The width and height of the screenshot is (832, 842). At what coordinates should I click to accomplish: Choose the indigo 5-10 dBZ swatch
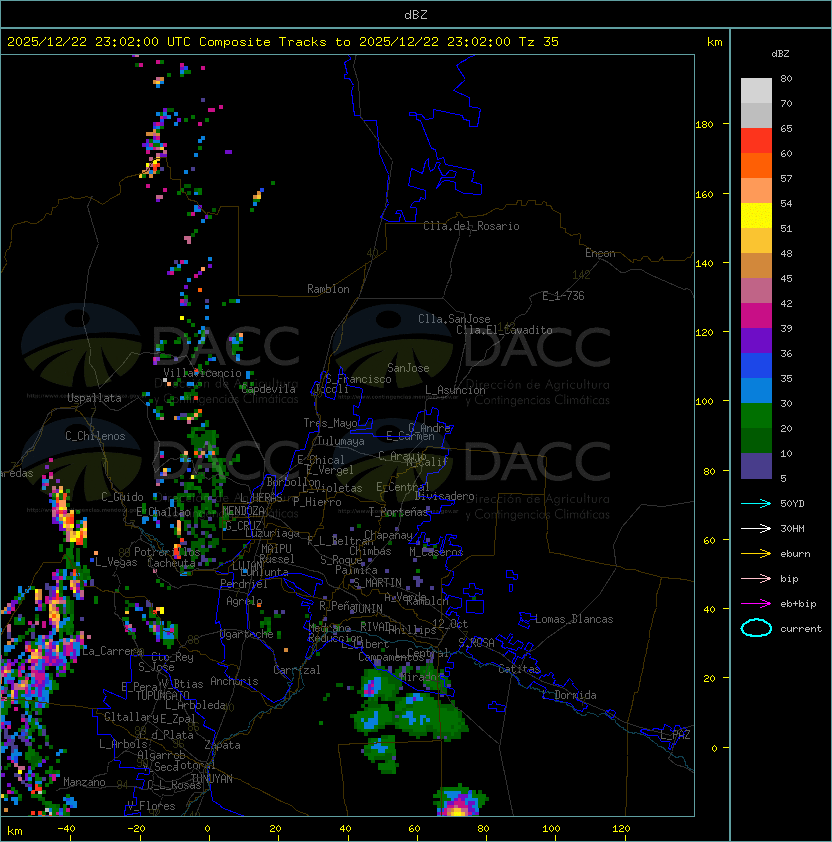tap(756, 466)
